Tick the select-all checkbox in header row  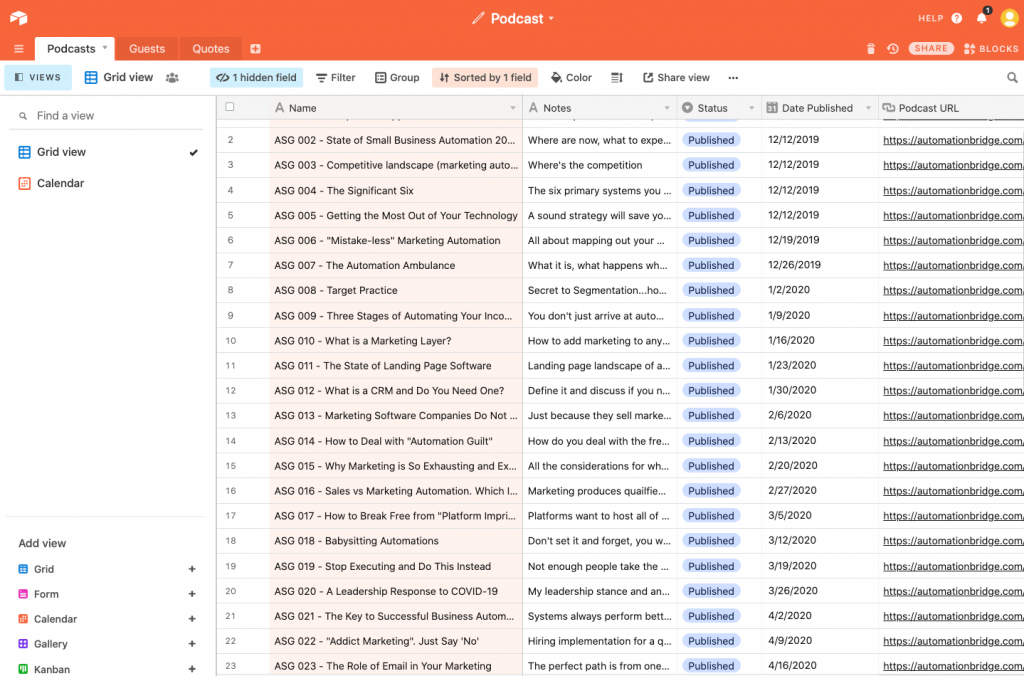point(229,107)
